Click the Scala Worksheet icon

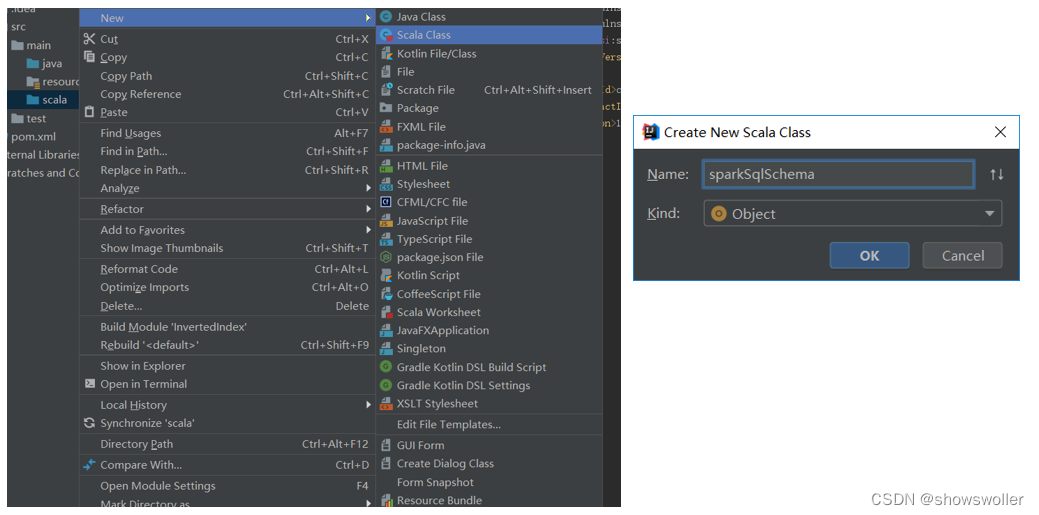pos(386,312)
